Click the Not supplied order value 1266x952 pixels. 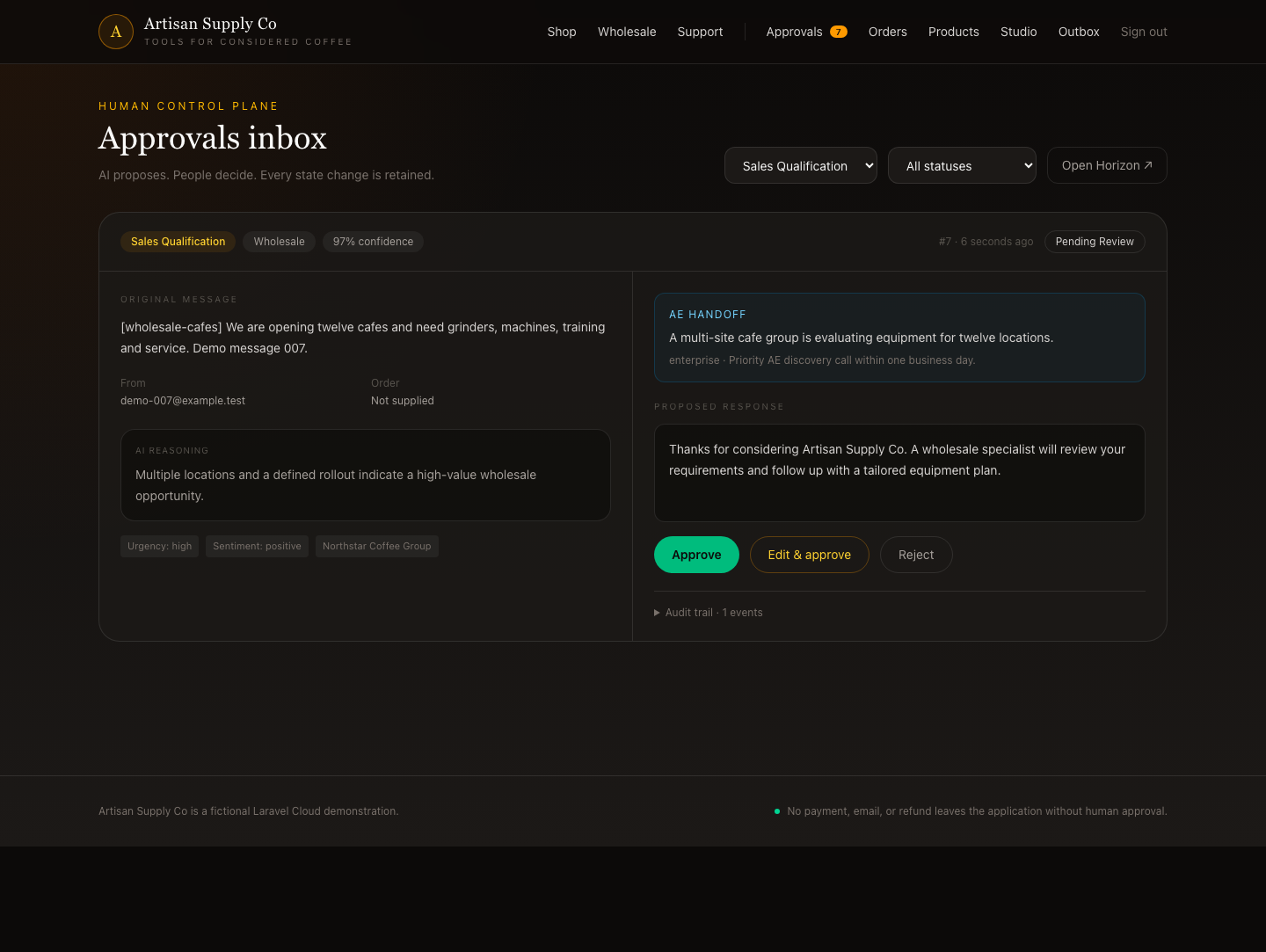coord(403,401)
